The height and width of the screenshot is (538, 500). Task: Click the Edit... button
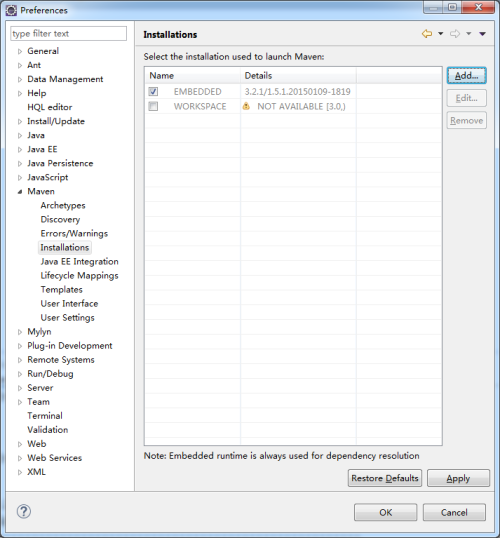coord(466,98)
